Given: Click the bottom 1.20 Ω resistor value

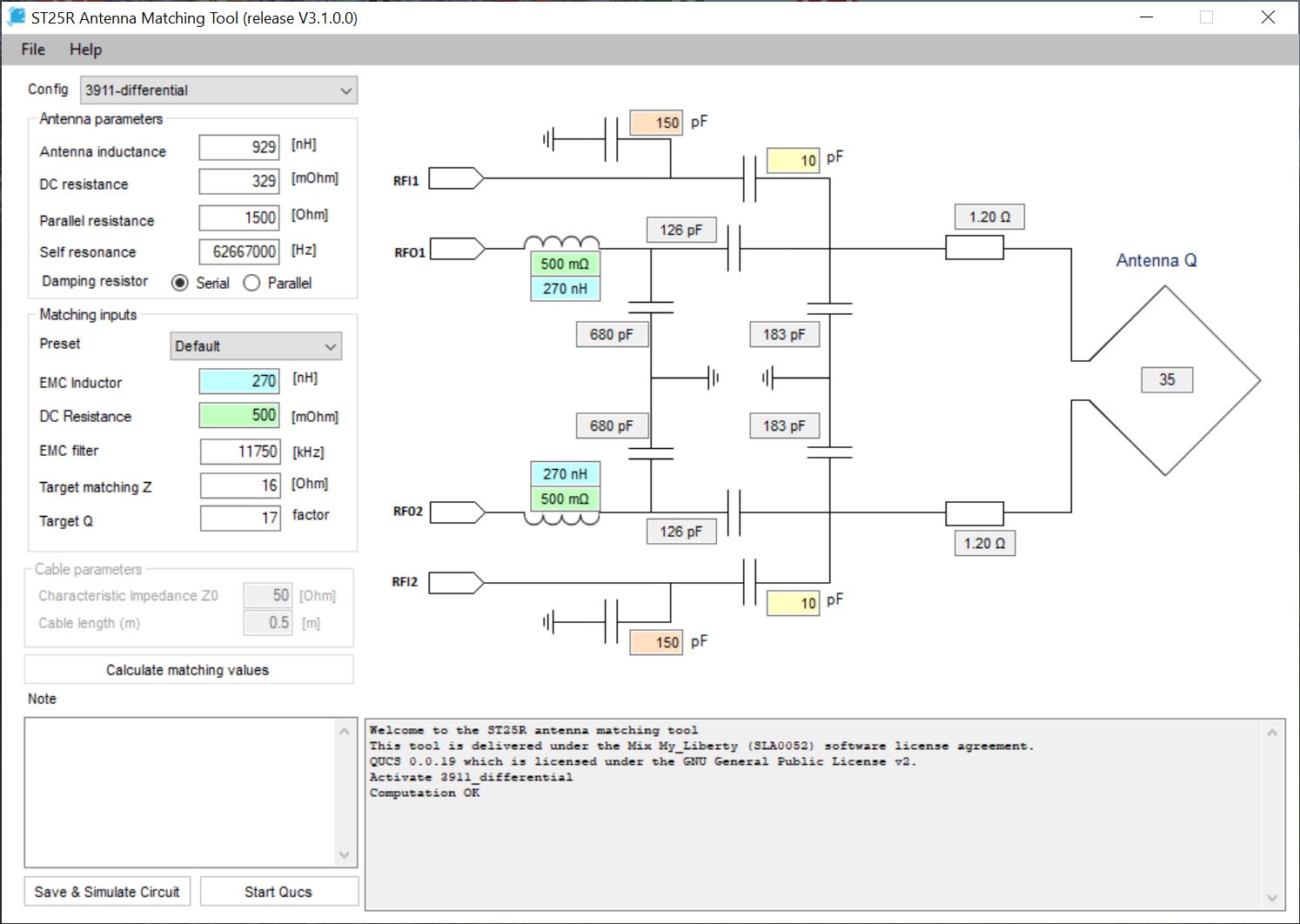Looking at the screenshot, I should (984, 543).
